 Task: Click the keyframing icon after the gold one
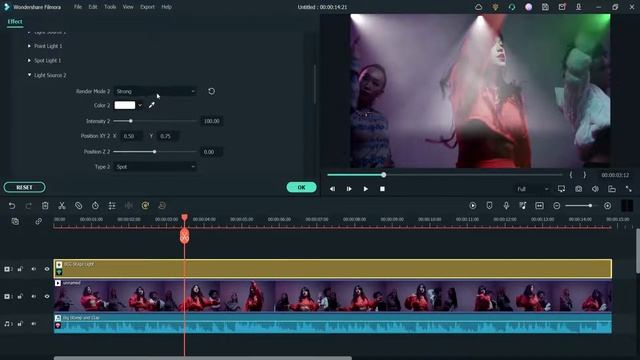pos(162,206)
